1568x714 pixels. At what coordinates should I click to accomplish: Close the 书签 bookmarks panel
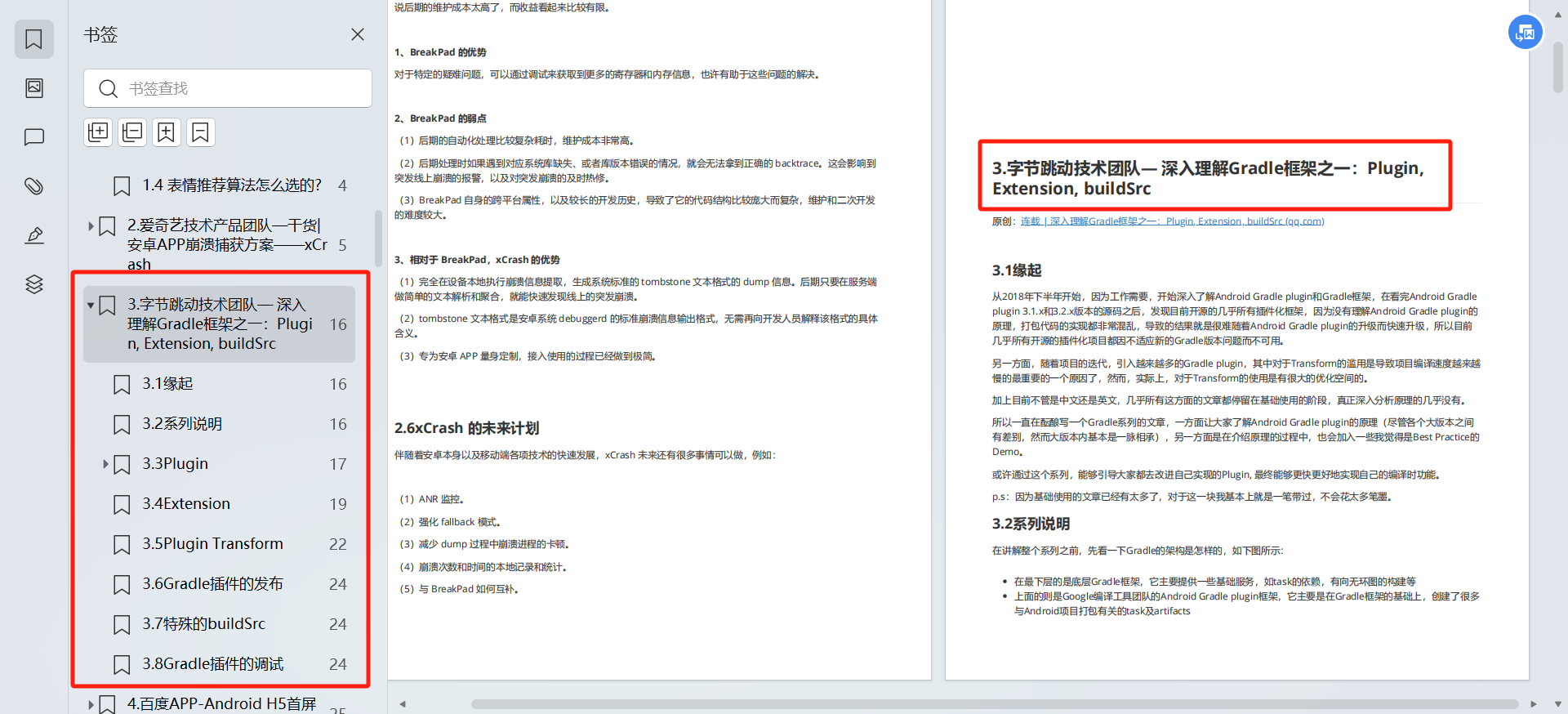pyautogui.click(x=357, y=34)
